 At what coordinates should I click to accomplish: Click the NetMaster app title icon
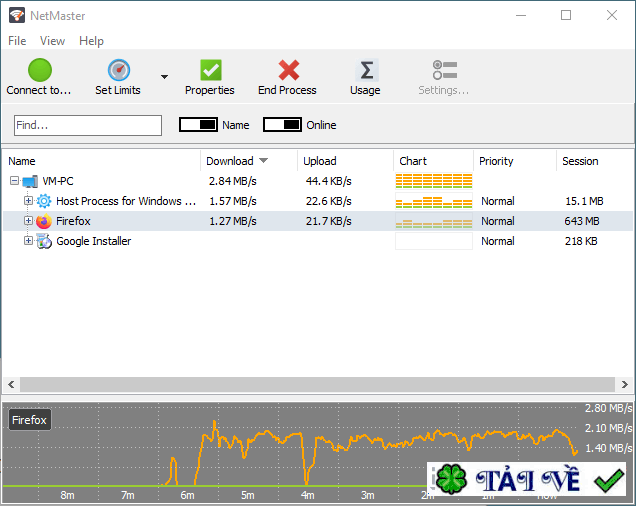pyautogui.click(x=17, y=15)
